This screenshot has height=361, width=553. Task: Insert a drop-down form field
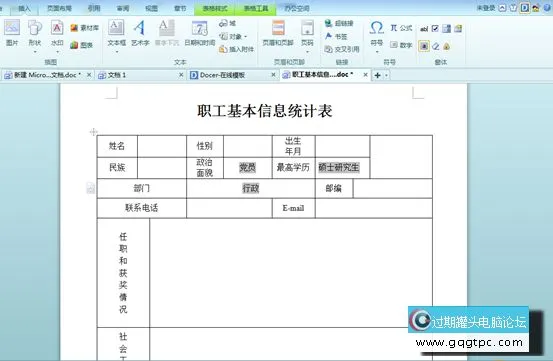click(446, 29)
